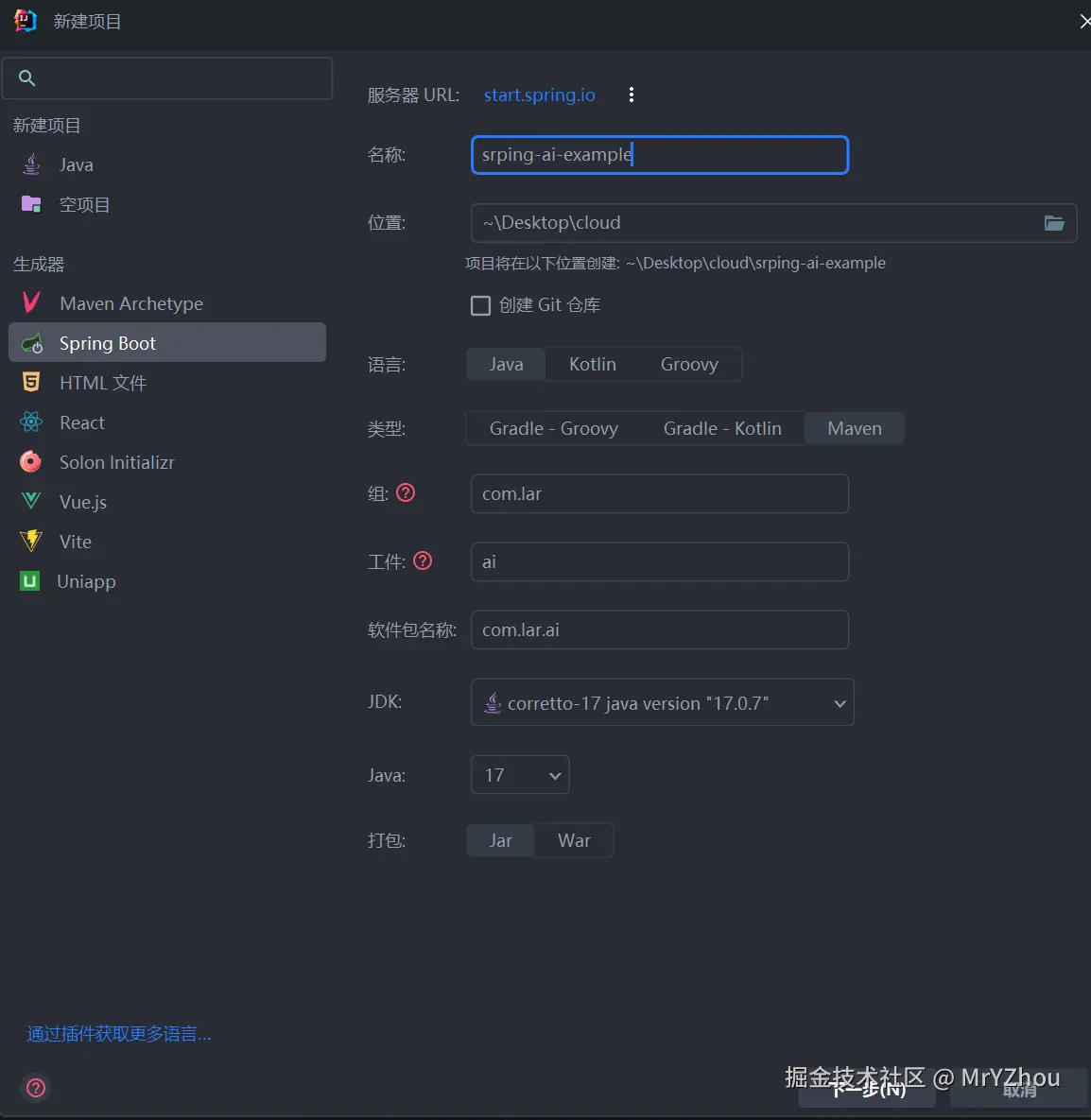The image size is (1091, 1120).
Task: Focus the sidebar search field
Action: tap(167, 78)
